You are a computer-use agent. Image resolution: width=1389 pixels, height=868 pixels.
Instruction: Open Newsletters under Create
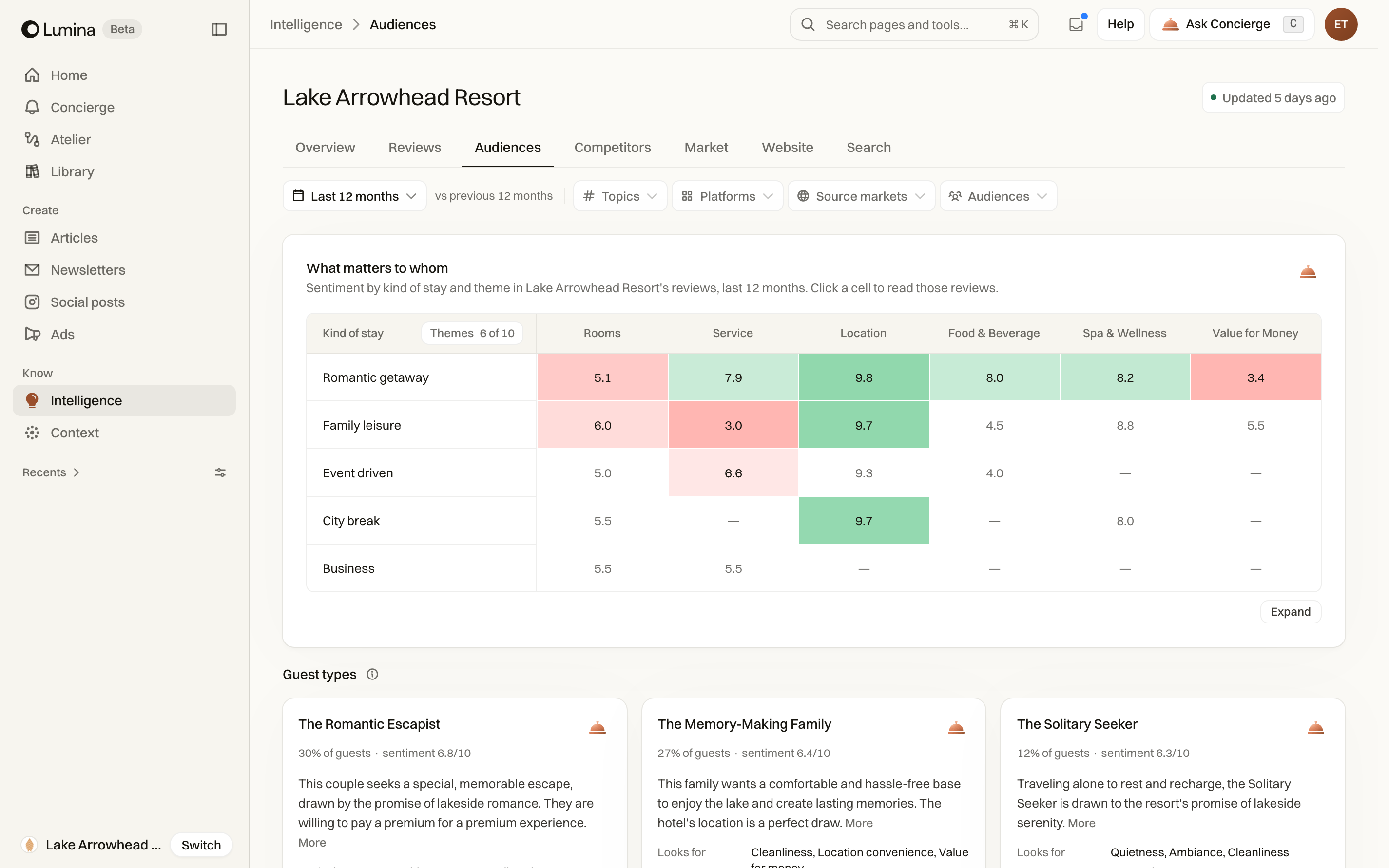coord(124,270)
